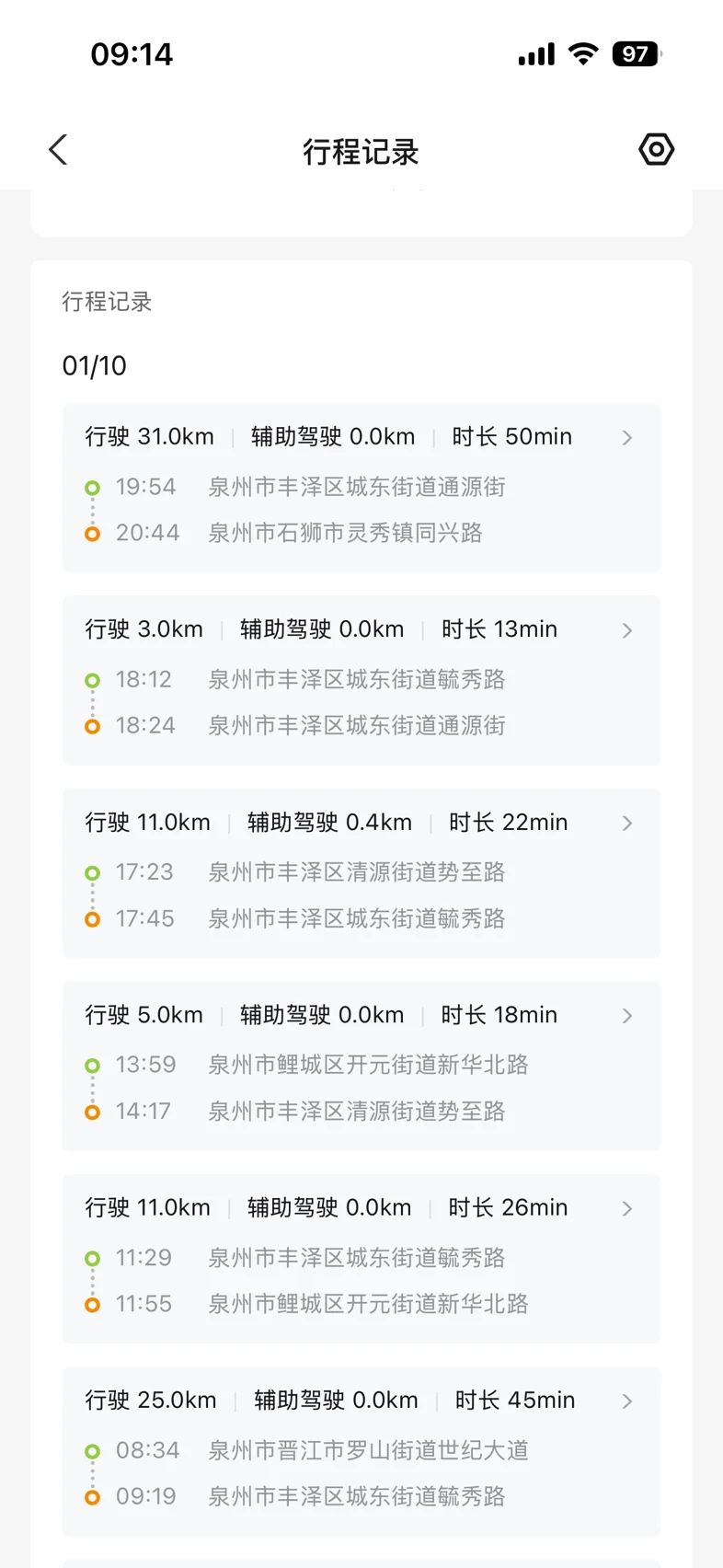Tap orange end dot at 20:44
The width and height of the screenshot is (723, 1568).
[x=92, y=534]
